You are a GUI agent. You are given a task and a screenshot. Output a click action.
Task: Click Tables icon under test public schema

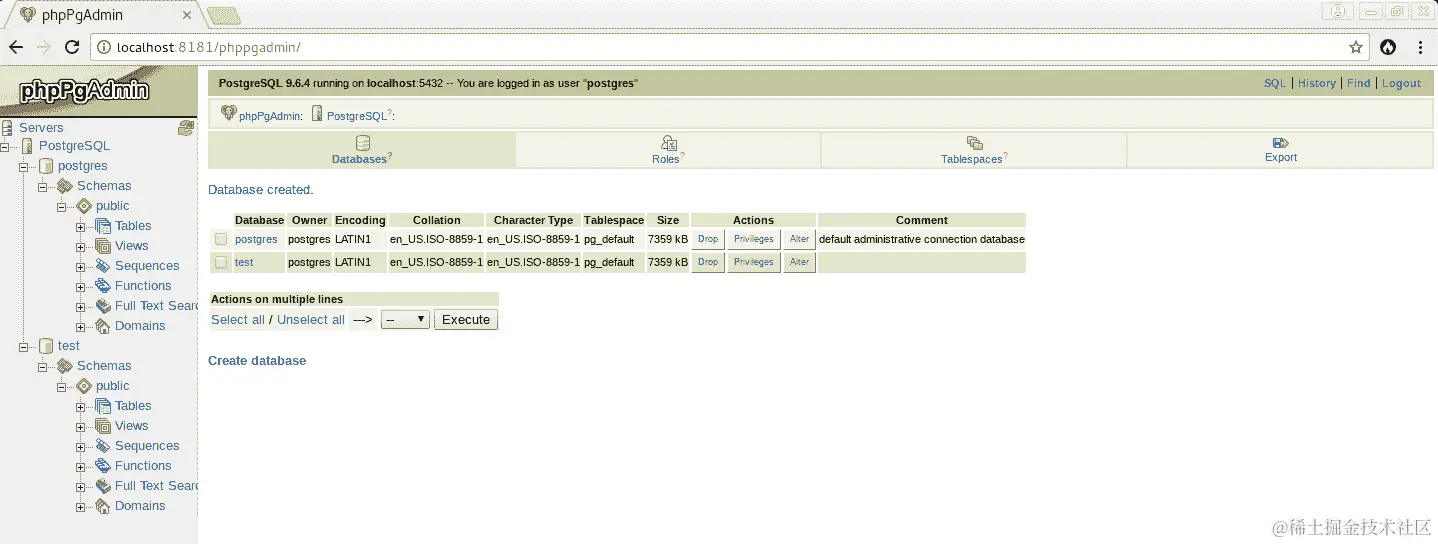click(103, 406)
